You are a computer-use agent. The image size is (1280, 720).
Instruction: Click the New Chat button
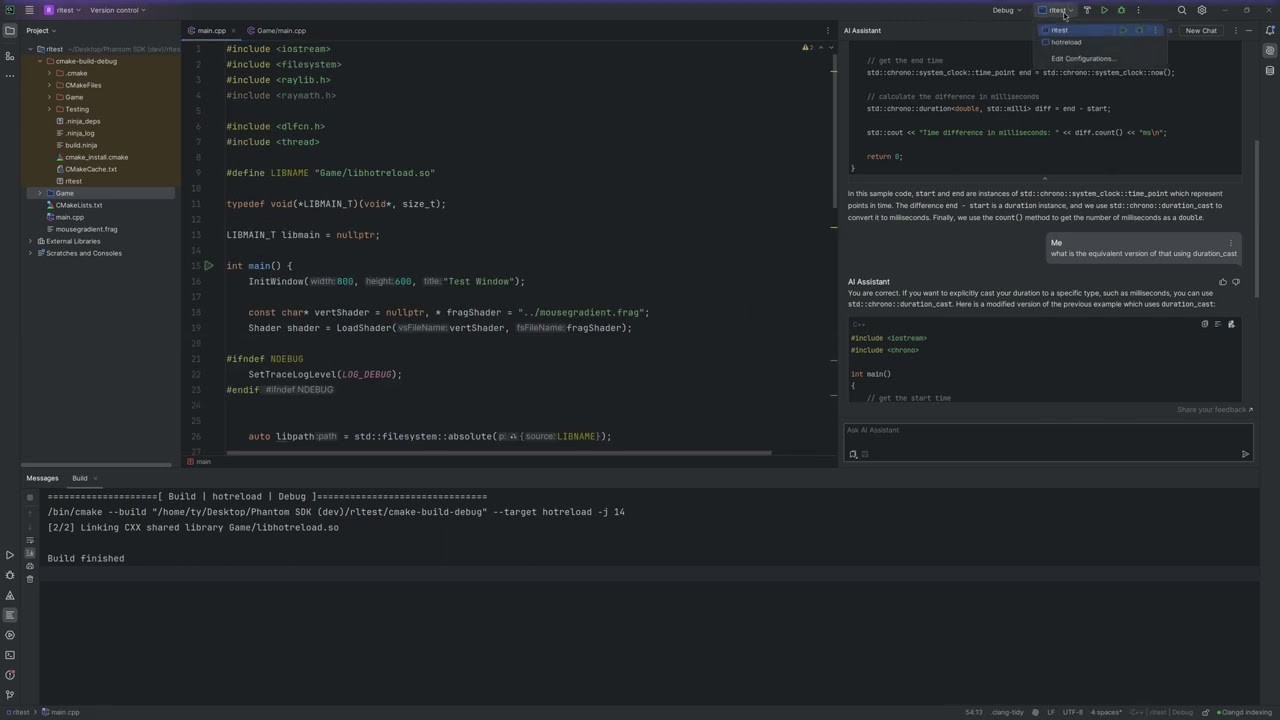[x=1201, y=31]
